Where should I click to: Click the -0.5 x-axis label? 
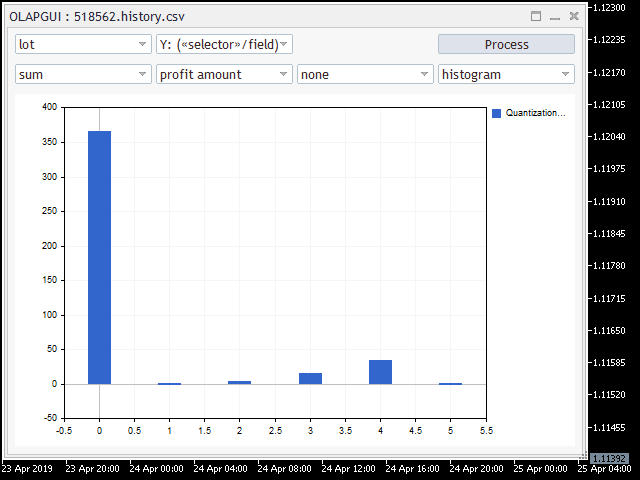click(x=64, y=431)
